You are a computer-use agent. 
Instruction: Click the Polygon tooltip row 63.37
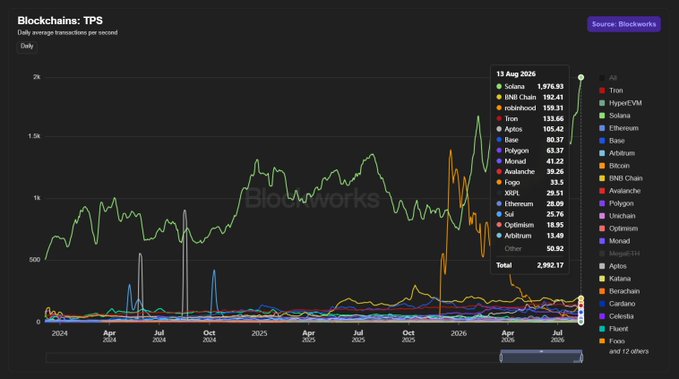point(530,151)
